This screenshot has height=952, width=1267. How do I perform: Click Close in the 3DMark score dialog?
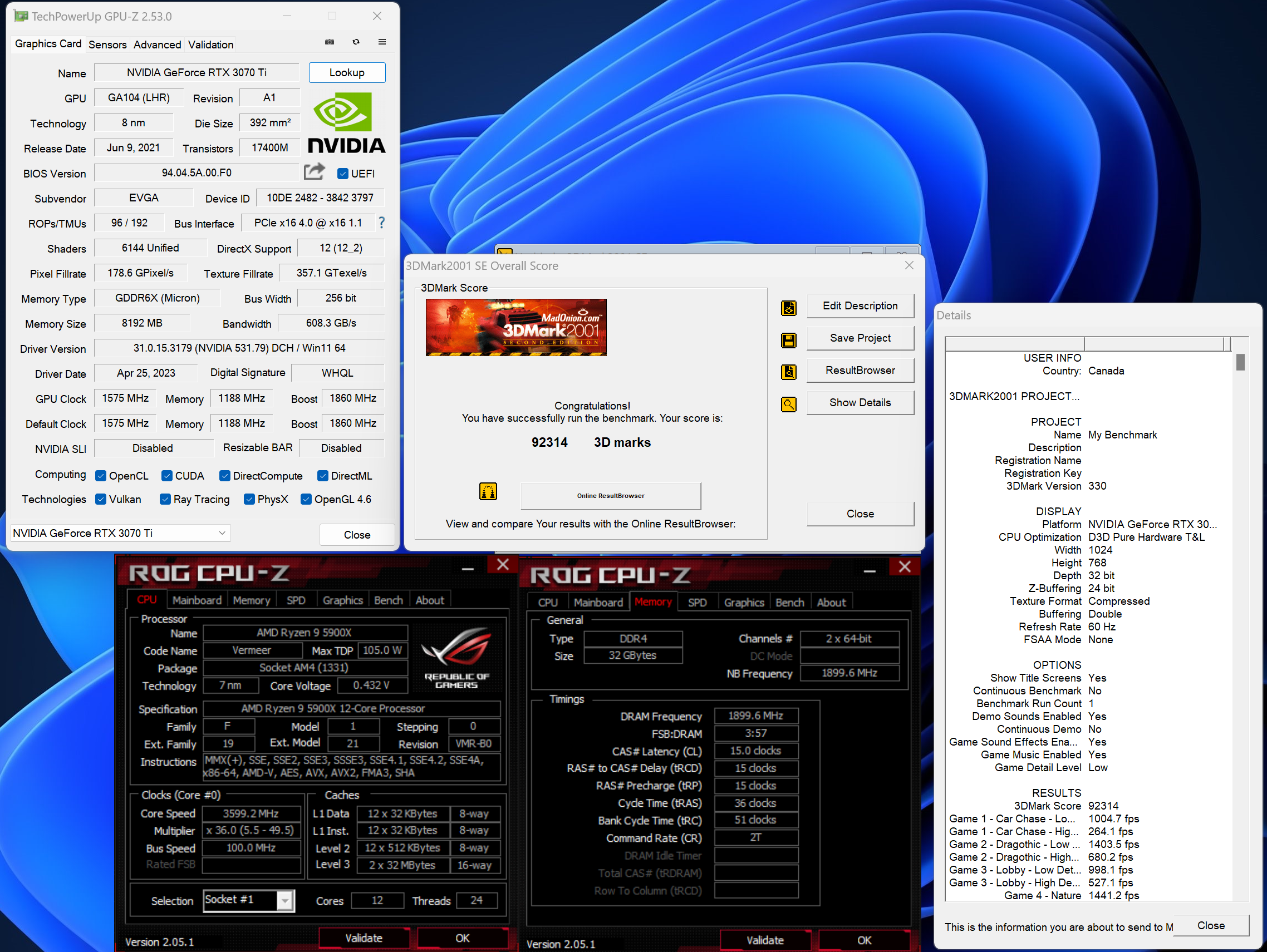[x=860, y=514]
